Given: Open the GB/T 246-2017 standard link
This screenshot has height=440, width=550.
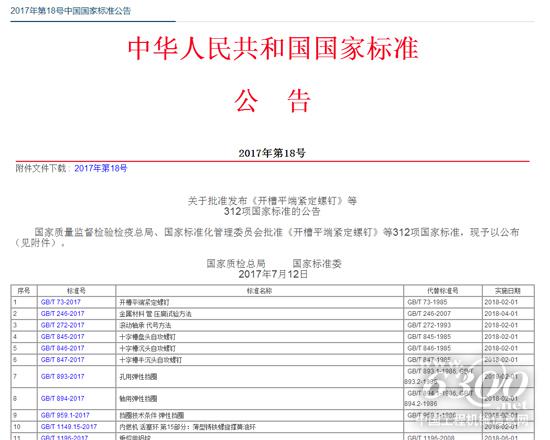Looking at the screenshot, I should [x=62, y=314].
